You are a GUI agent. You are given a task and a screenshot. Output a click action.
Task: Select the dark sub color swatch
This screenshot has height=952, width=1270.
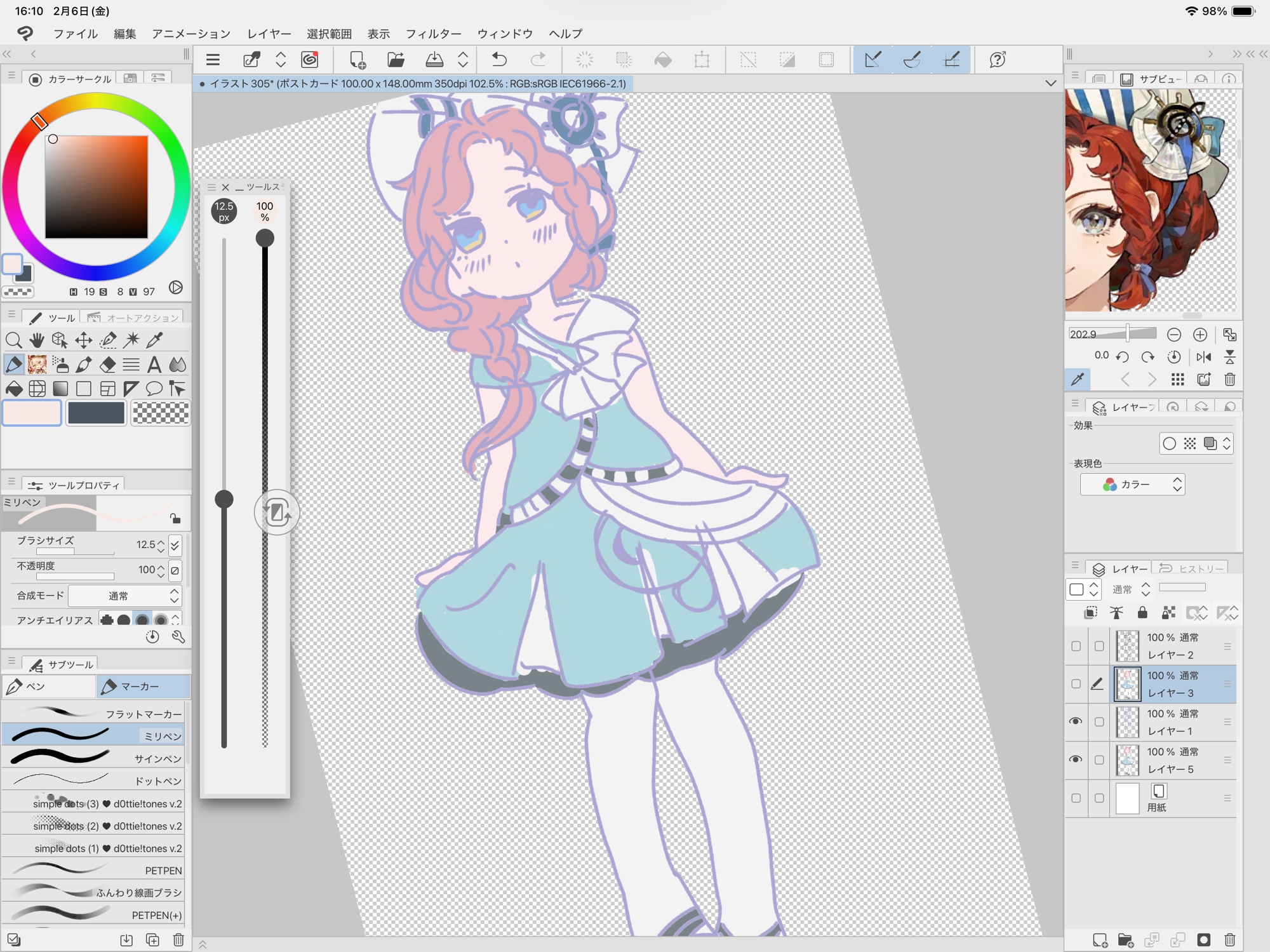tap(97, 413)
